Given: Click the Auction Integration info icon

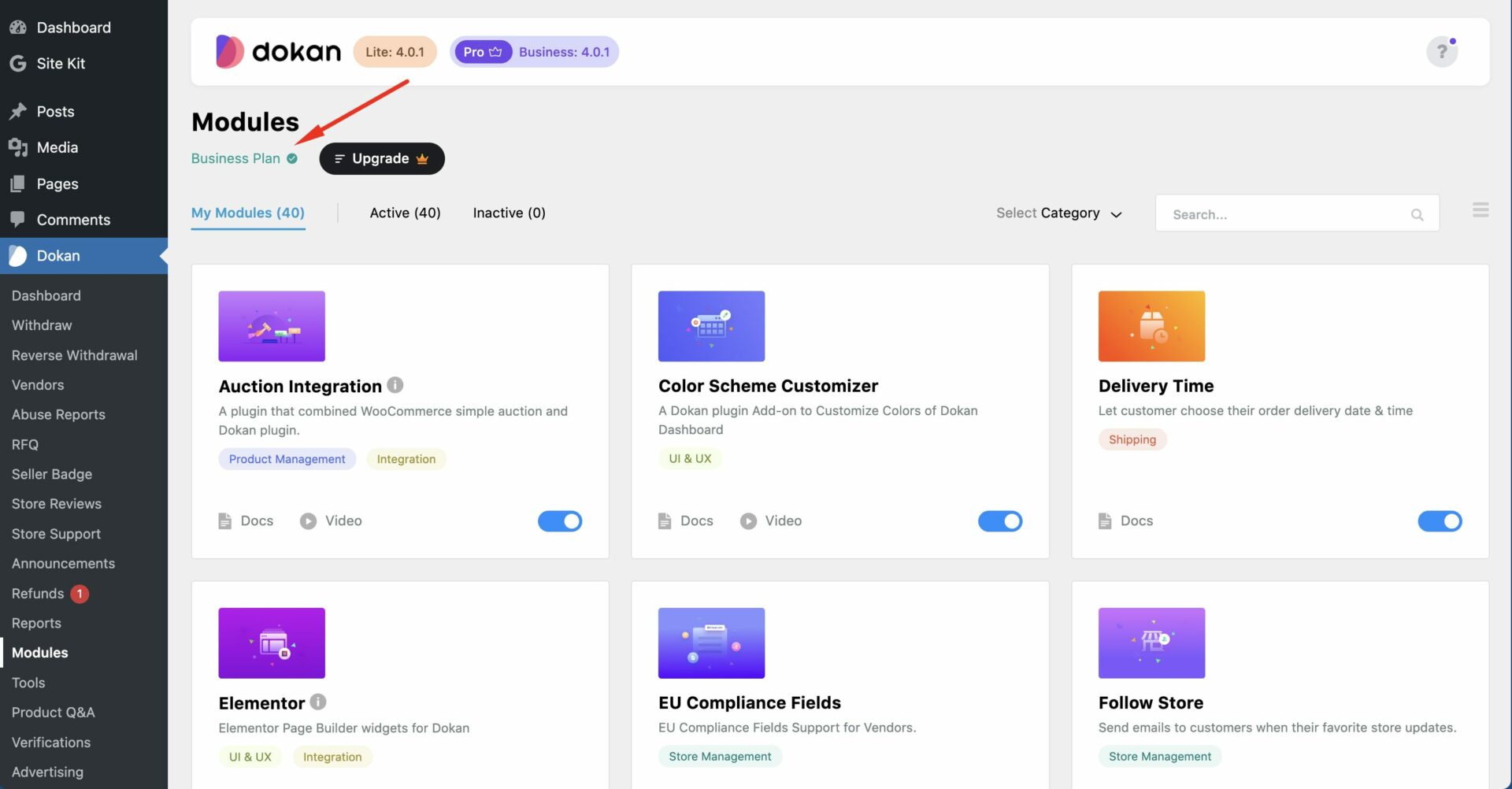Looking at the screenshot, I should [x=395, y=385].
